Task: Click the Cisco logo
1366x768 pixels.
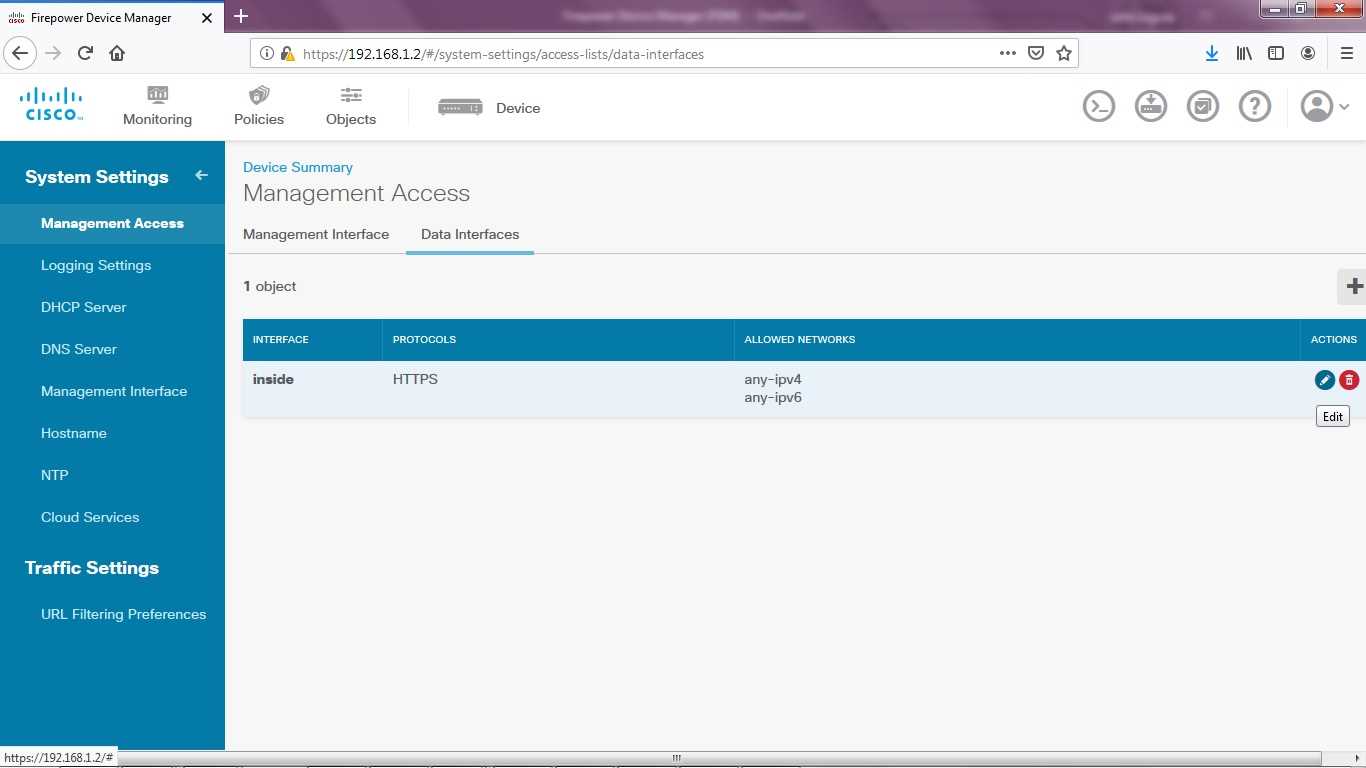Action: click(x=51, y=104)
